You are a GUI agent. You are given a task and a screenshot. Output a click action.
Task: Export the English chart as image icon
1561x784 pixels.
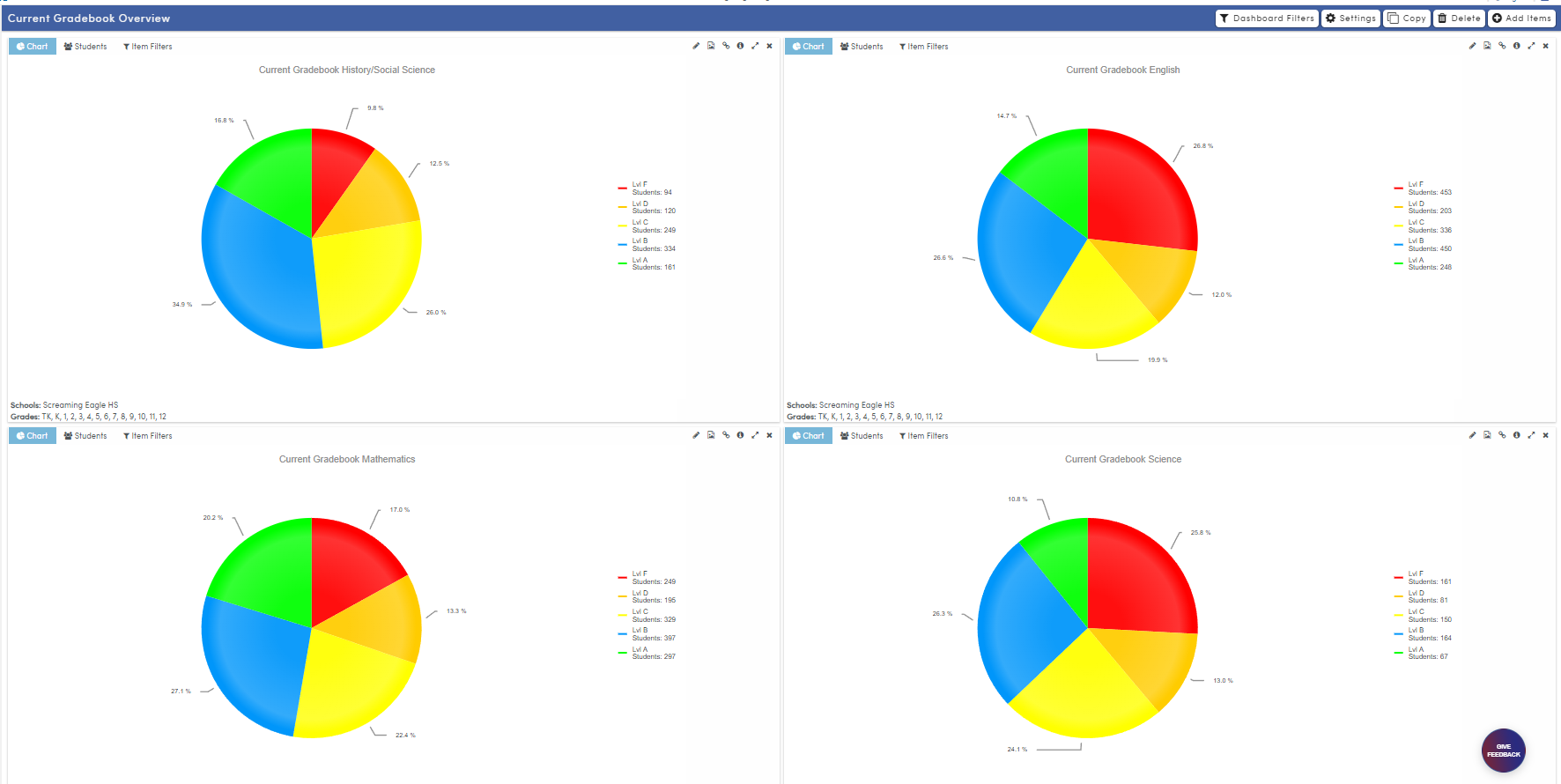click(1487, 46)
